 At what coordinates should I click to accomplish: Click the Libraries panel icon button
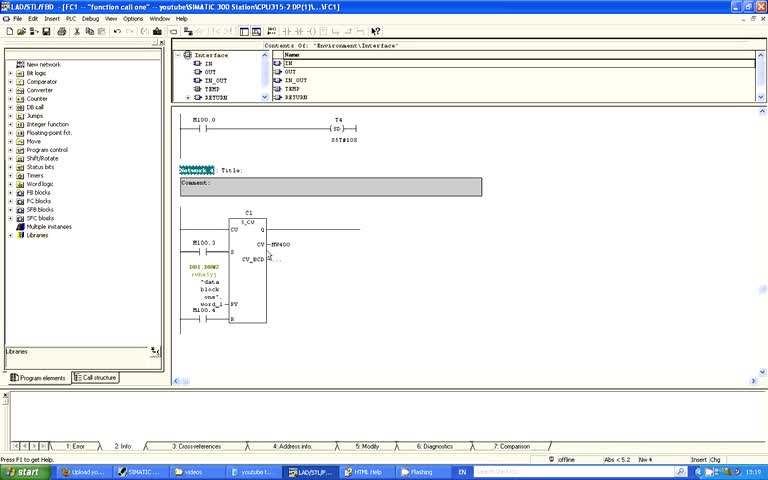click(x=155, y=351)
